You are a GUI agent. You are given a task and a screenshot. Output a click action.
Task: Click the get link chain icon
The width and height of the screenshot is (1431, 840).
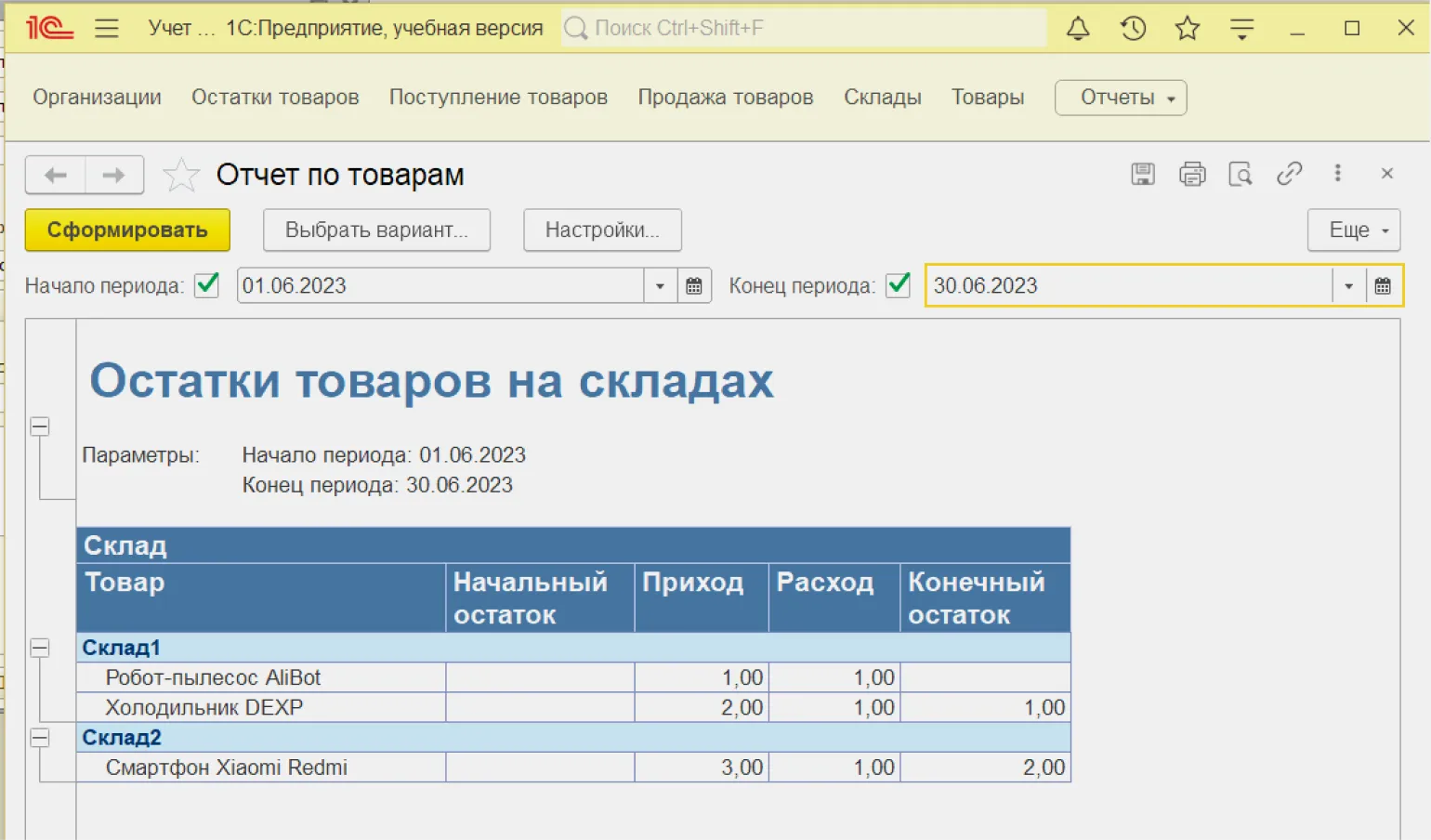[1289, 174]
